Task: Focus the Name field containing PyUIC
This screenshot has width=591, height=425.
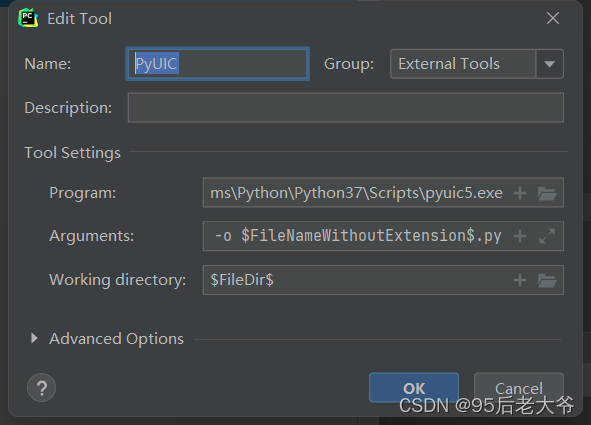Action: [217, 64]
